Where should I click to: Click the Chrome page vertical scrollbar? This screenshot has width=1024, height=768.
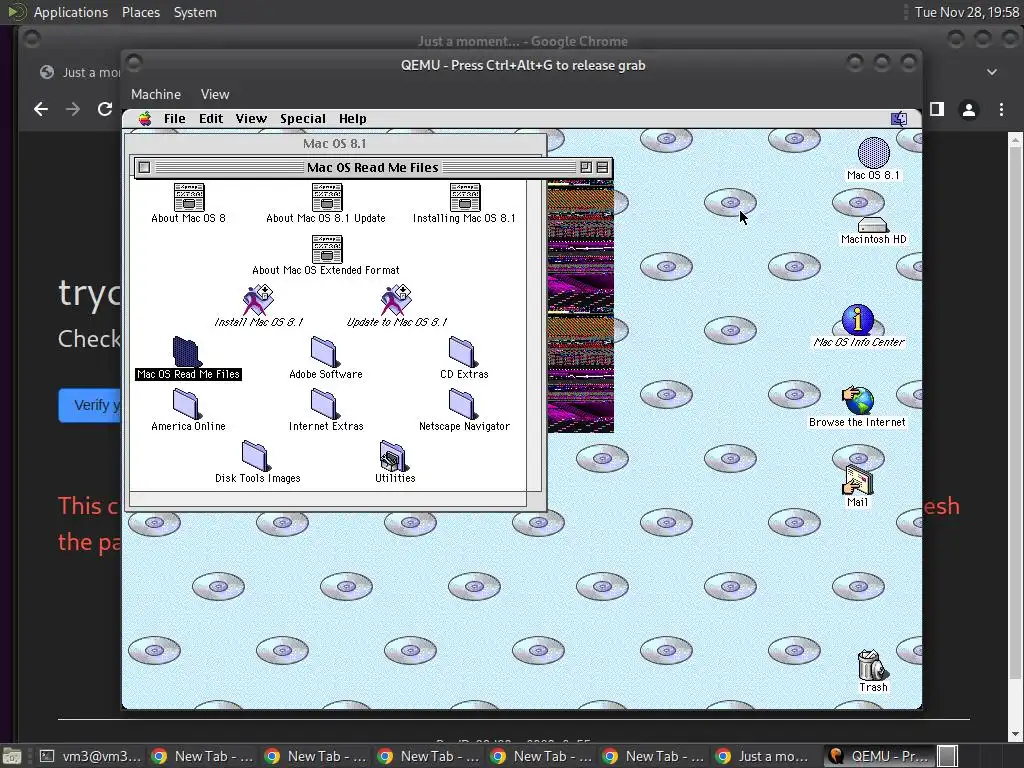click(x=1016, y=438)
